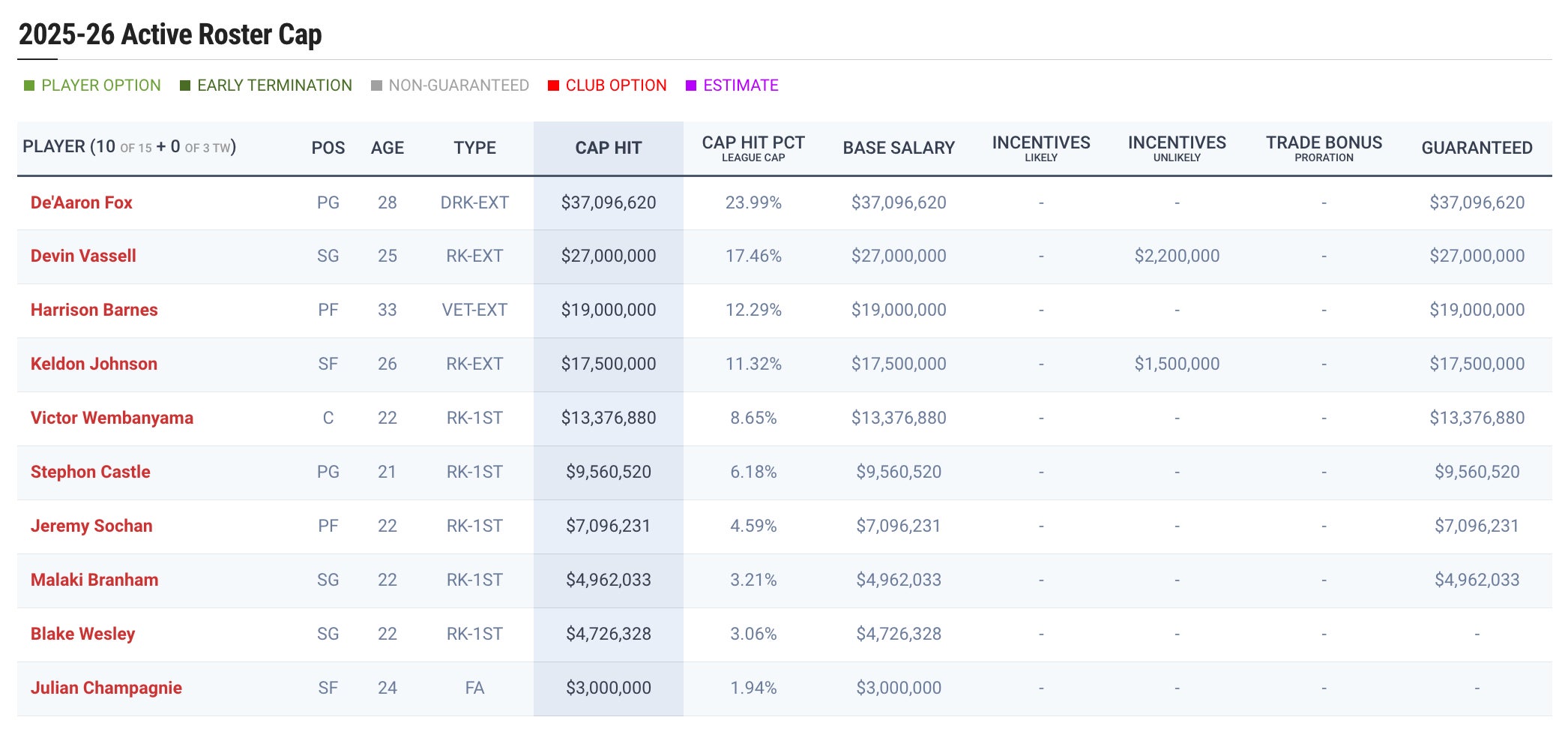Click the purple Estimate legend swatch
Screen dimensions: 1568x738
(x=691, y=85)
